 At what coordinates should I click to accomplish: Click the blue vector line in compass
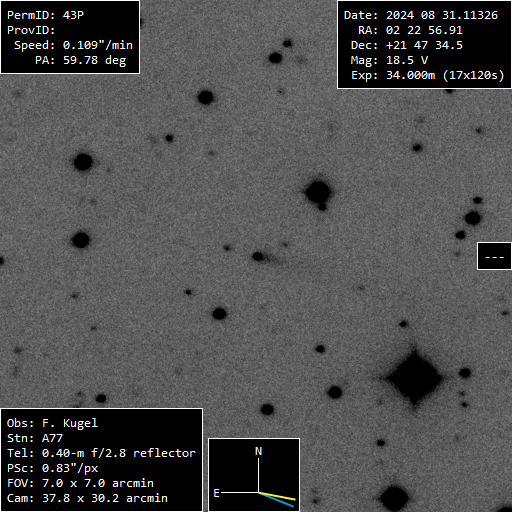[x=276, y=500]
